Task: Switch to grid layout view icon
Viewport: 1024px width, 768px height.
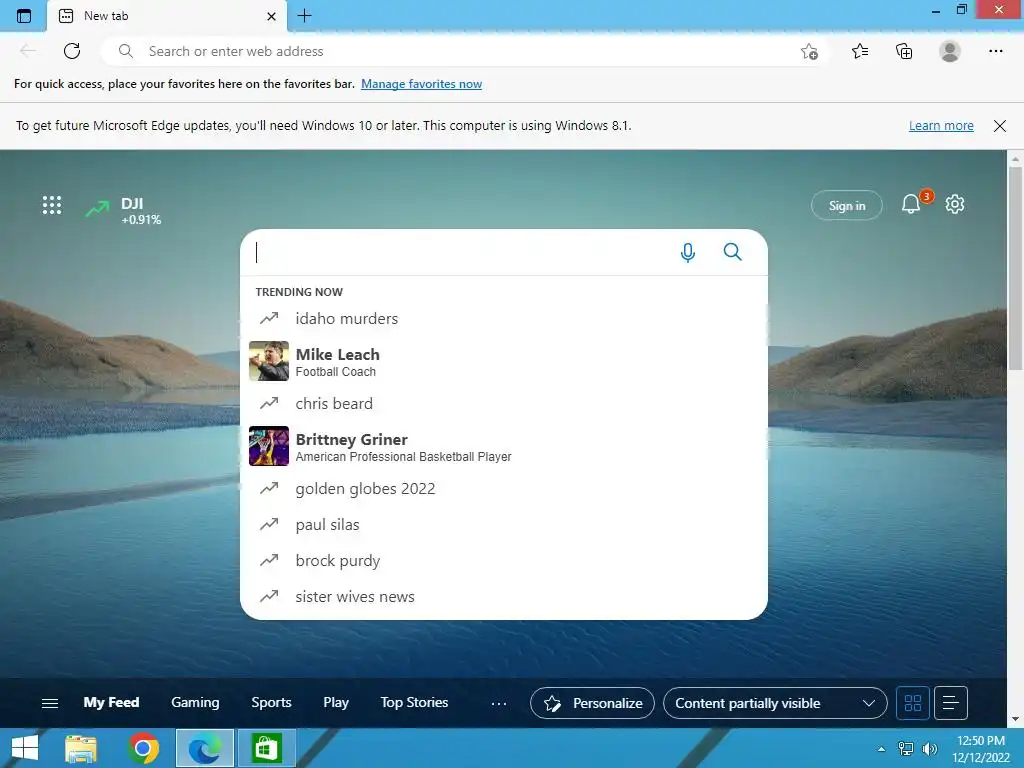Action: coord(912,703)
